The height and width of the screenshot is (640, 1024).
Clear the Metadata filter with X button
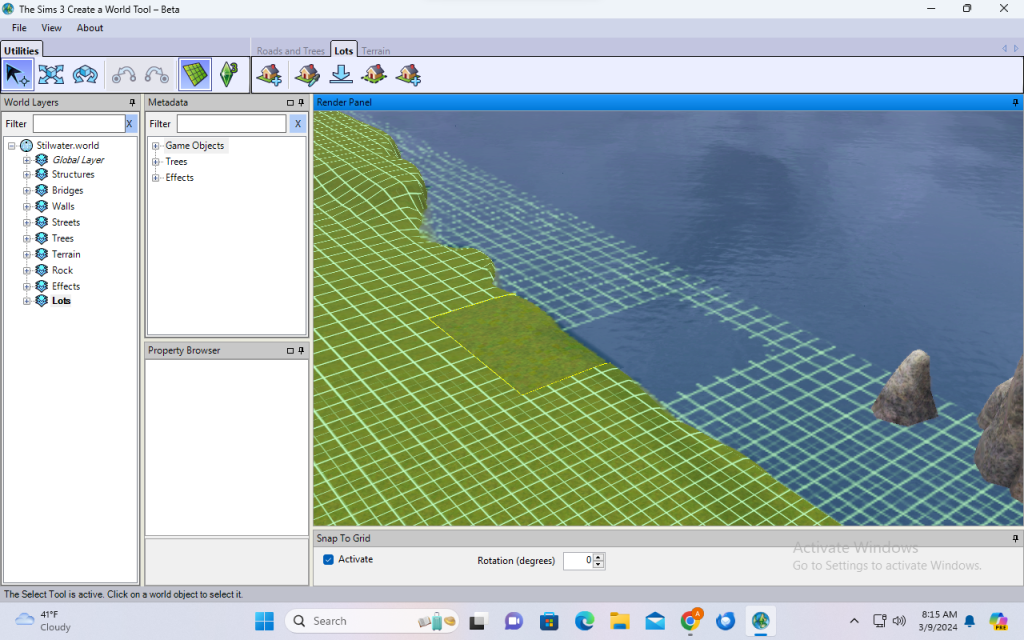(x=297, y=124)
